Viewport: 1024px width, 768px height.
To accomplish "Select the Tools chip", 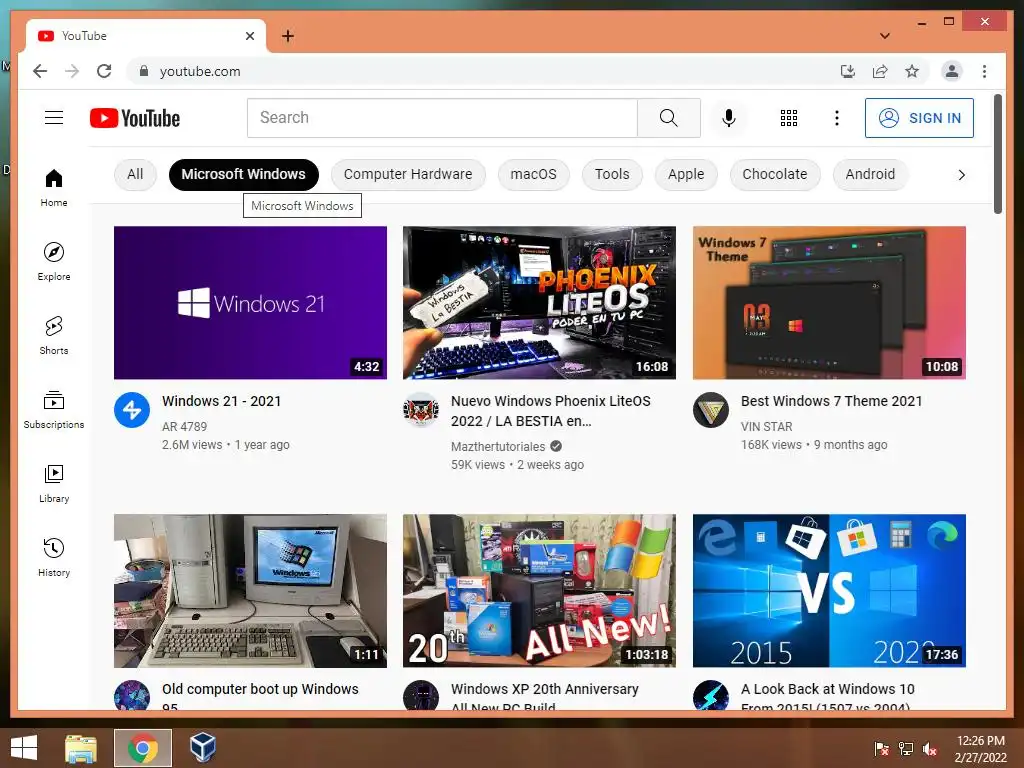I will click(612, 174).
